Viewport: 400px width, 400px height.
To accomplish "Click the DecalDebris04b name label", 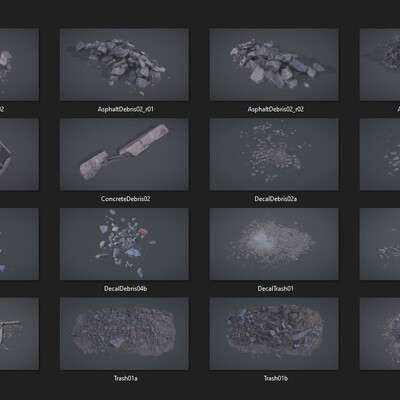I will click(126, 289).
